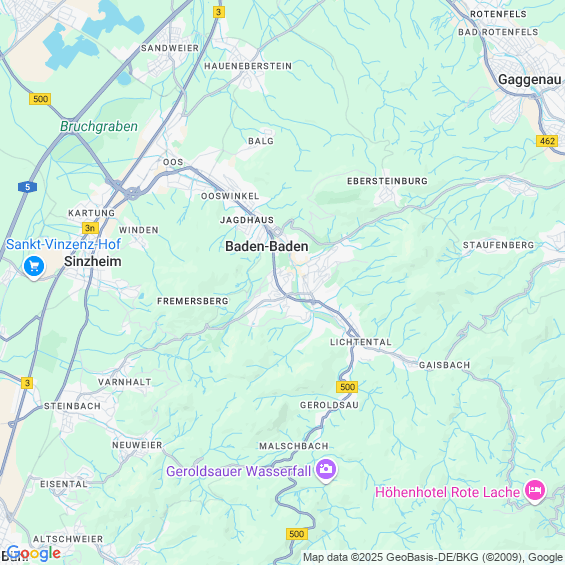Viewport: 565px width, 565px height.
Task: Click the Ebersteinburg district label
Action: coord(387,181)
